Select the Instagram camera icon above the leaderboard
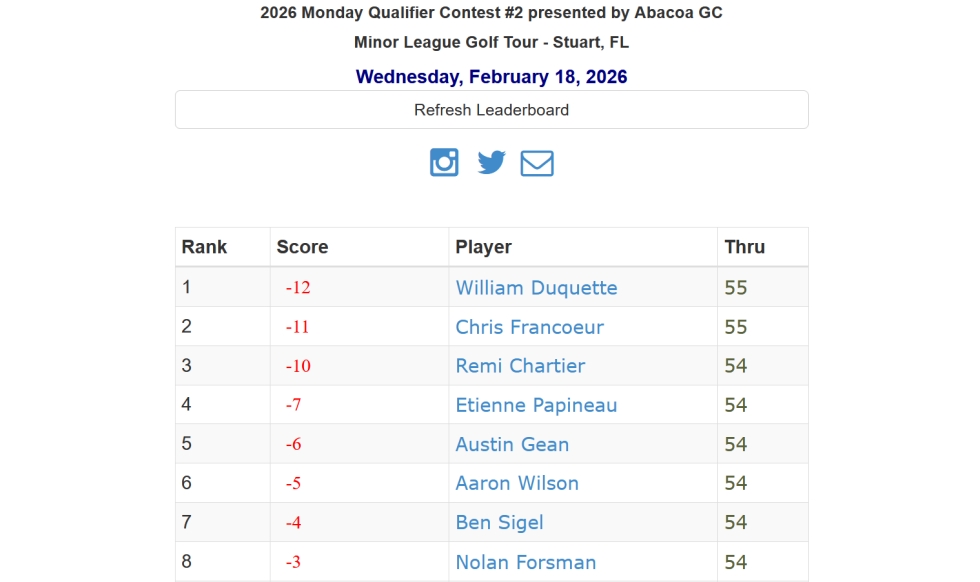The width and height of the screenshot is (980, 582). click(444, 161)
